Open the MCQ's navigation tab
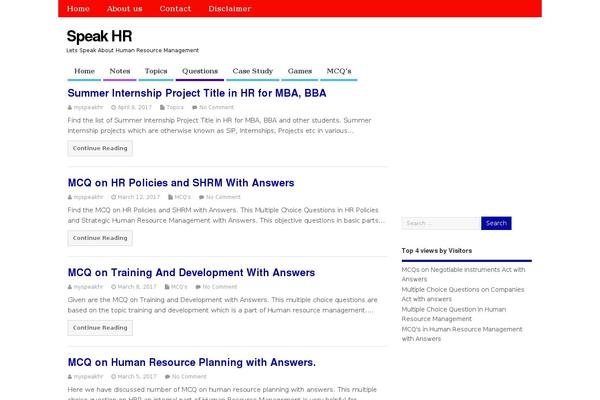Viewport: 600px width, 400px height. pyautogui.click(x=339, y=71)
